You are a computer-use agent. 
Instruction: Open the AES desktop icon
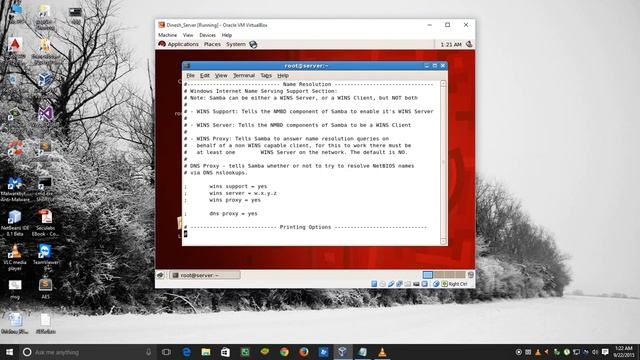click(x=45, y=288)
